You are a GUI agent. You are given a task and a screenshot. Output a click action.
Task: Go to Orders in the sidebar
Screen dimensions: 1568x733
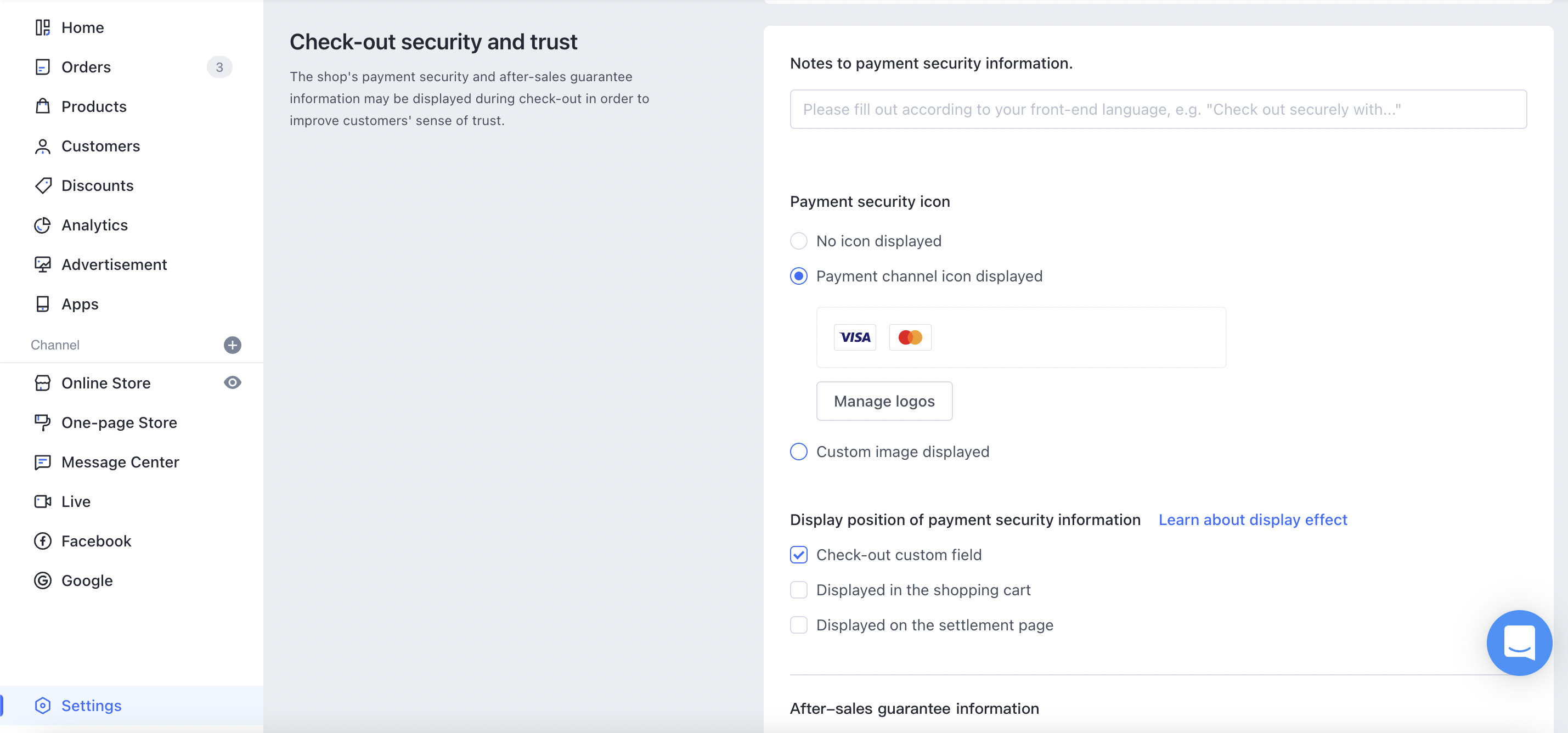click(86, 67)
